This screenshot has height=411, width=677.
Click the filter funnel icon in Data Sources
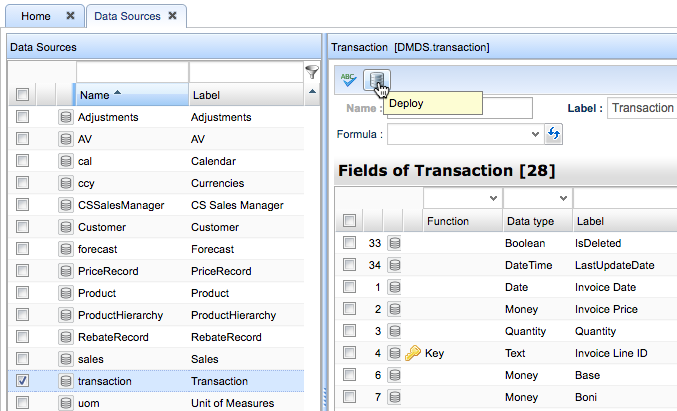pyautogui.click(x=312, y=72)
